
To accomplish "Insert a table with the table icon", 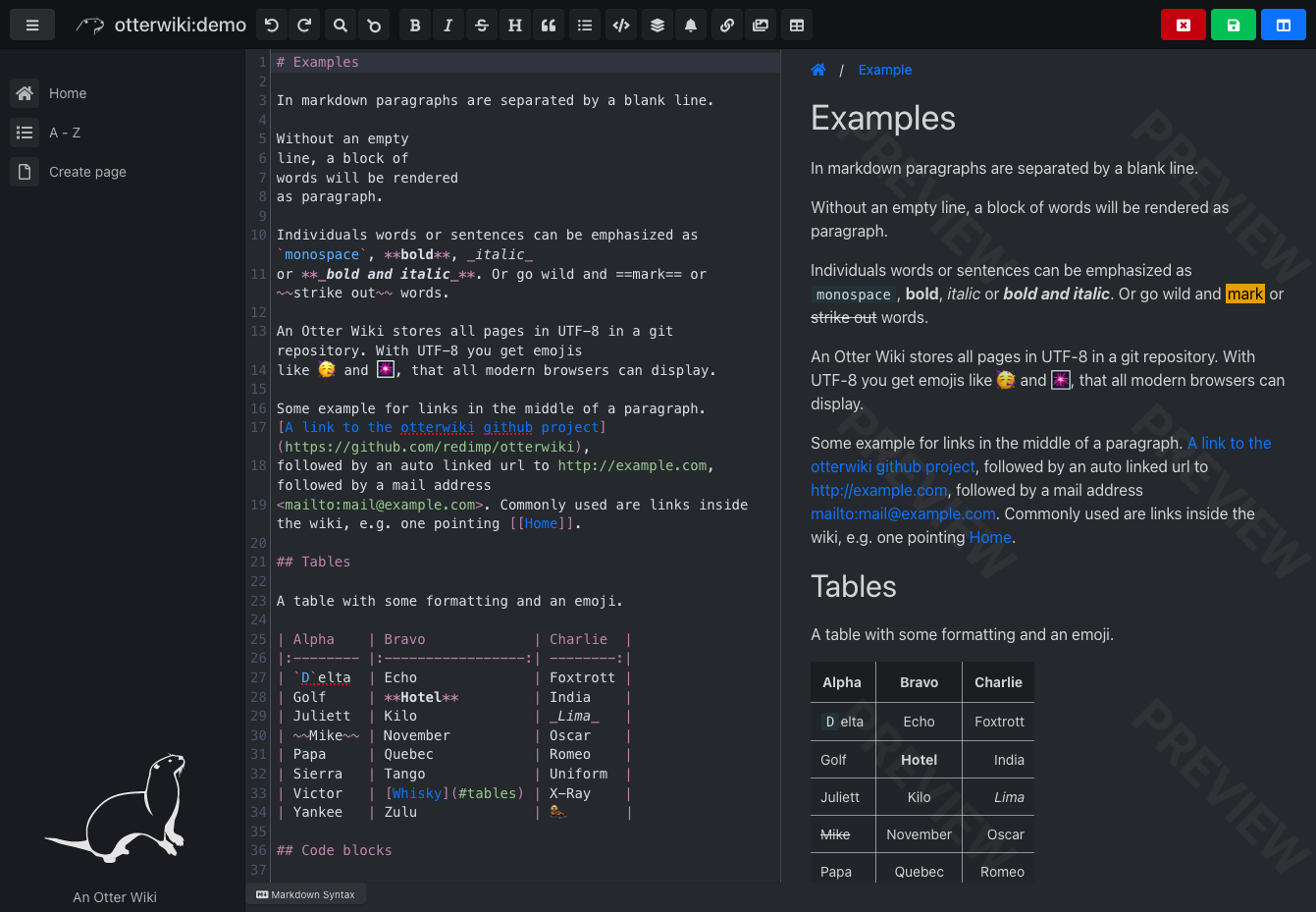I will pyautogui.click(x=797, y=26).
